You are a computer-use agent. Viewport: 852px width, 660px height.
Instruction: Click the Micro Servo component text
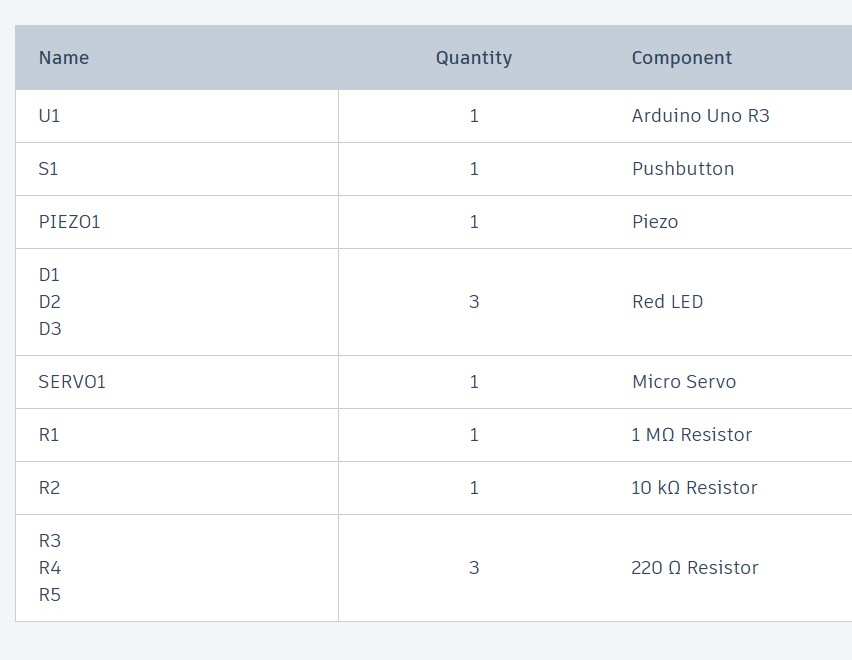point(684,382)
